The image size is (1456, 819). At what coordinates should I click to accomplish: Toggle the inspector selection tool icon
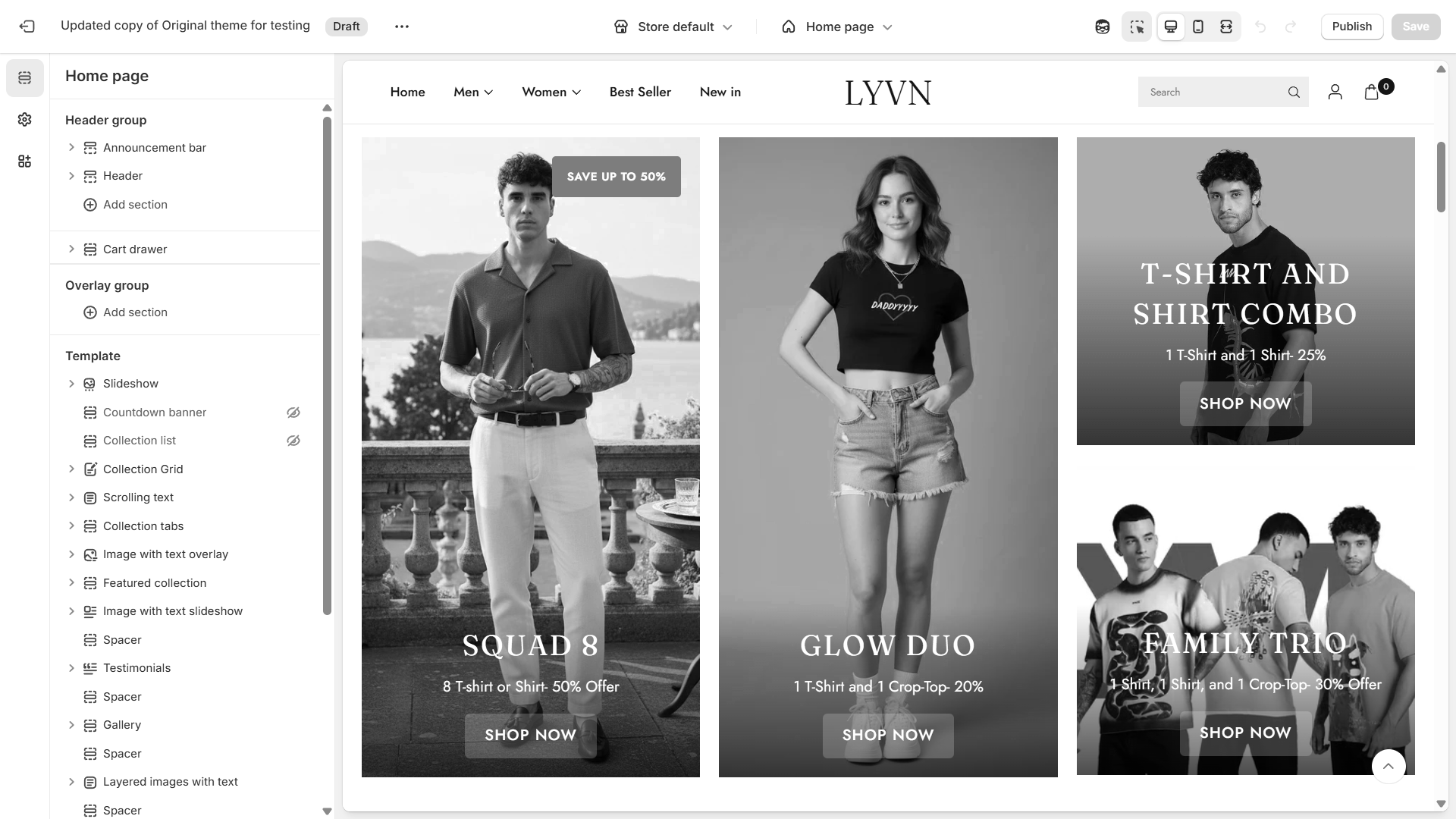coord(1137,27)
